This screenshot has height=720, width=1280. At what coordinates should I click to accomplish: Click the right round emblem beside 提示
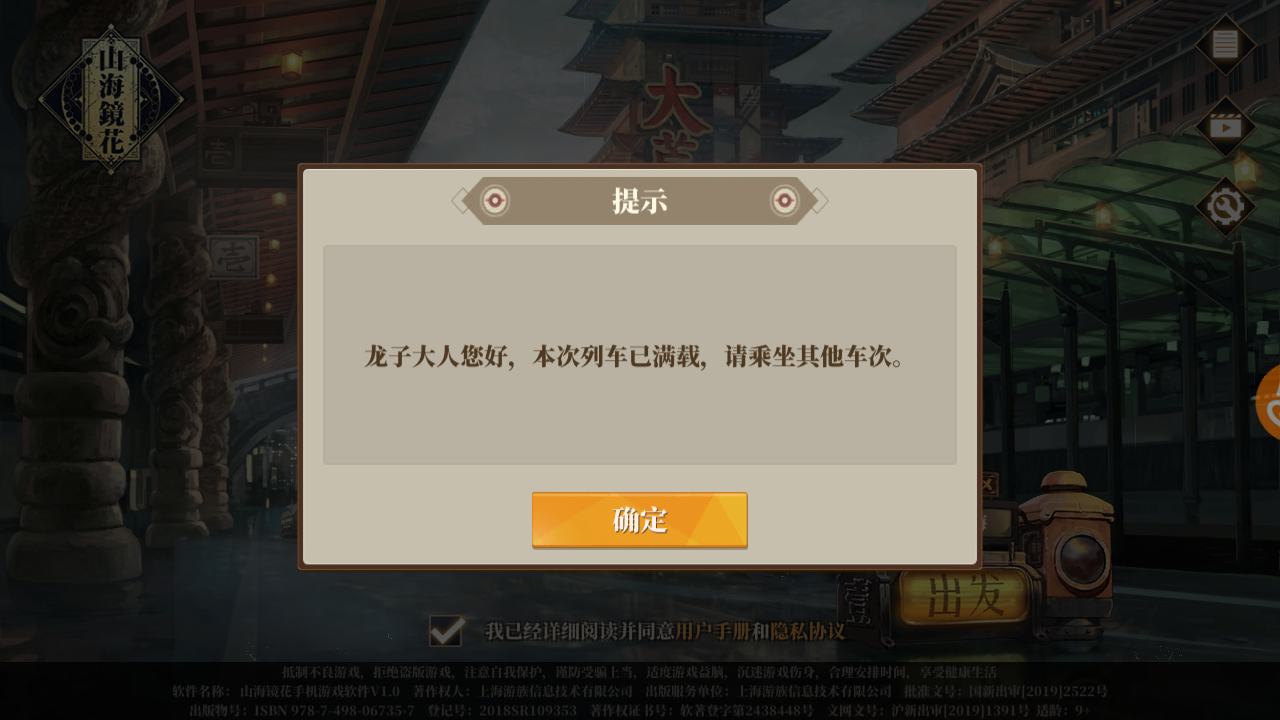[x=785, y=201]
